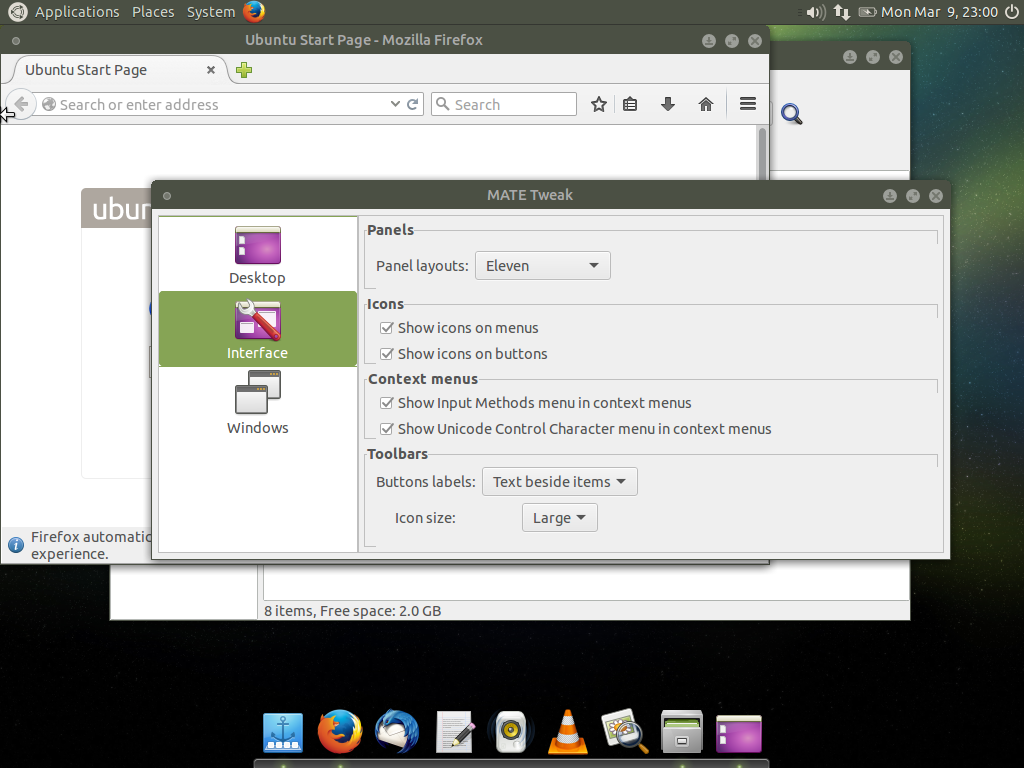The height and width of the screenshot is (768, 1024).
Task: Launch Thunderbird mail from the dock
Action: 397,731
